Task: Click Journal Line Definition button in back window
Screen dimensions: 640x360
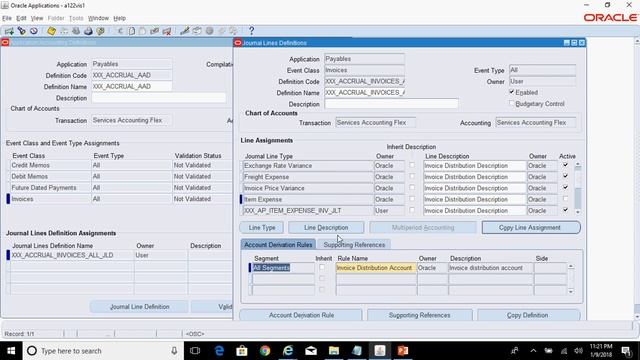Action: tap(139, 307)
